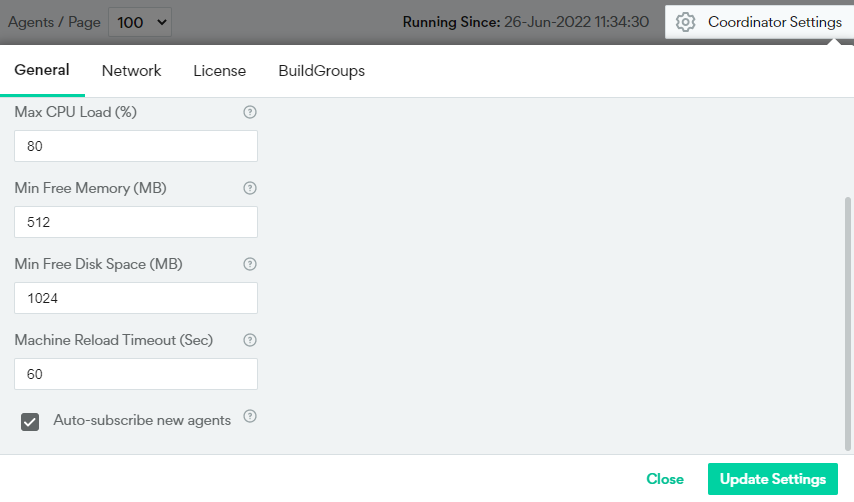Screen dimensions: 854x502
Task: Click help icon for Machine Reload Timeout
Action: point(250,340)
